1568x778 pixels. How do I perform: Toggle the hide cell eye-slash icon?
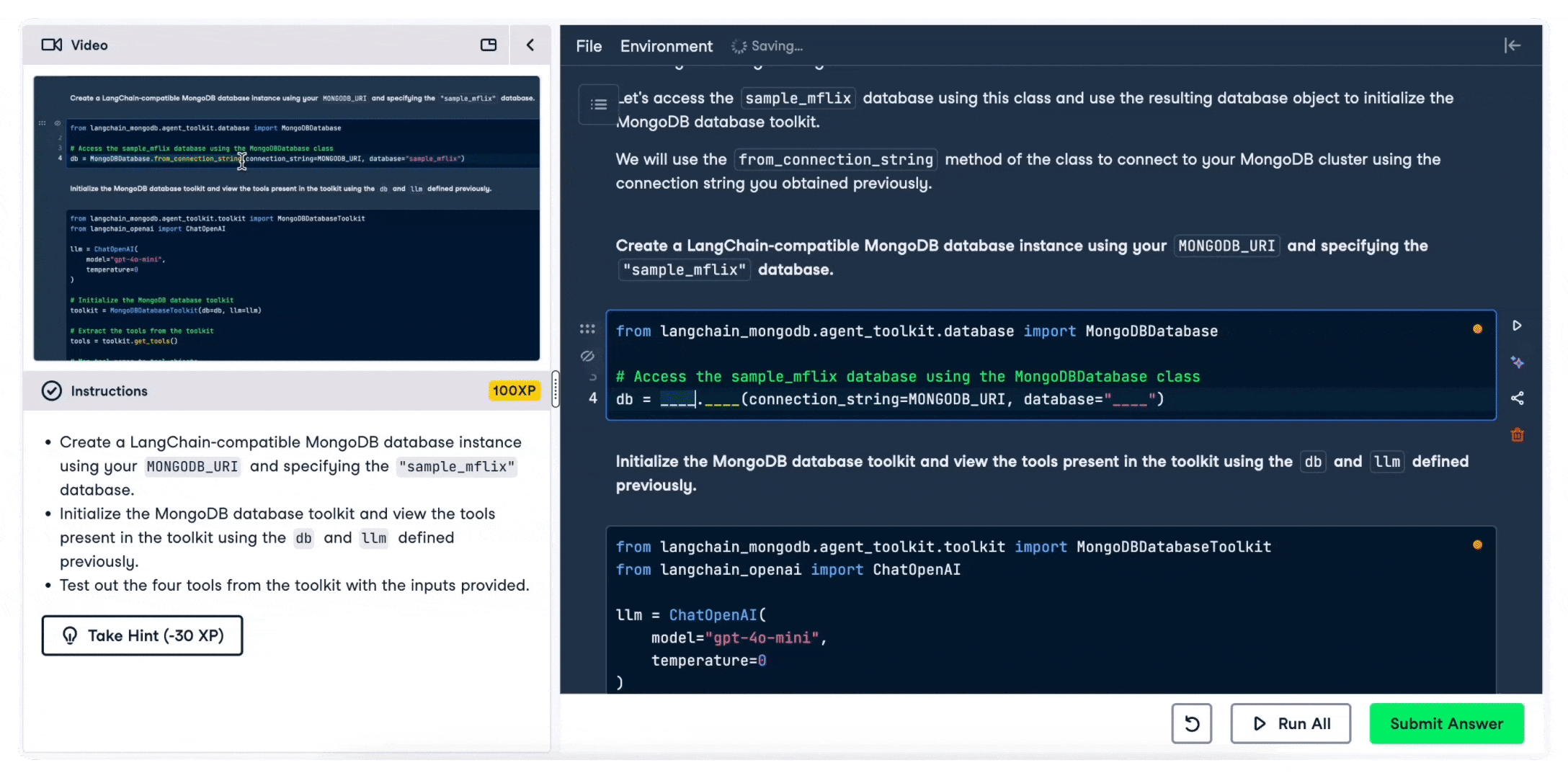587,356
